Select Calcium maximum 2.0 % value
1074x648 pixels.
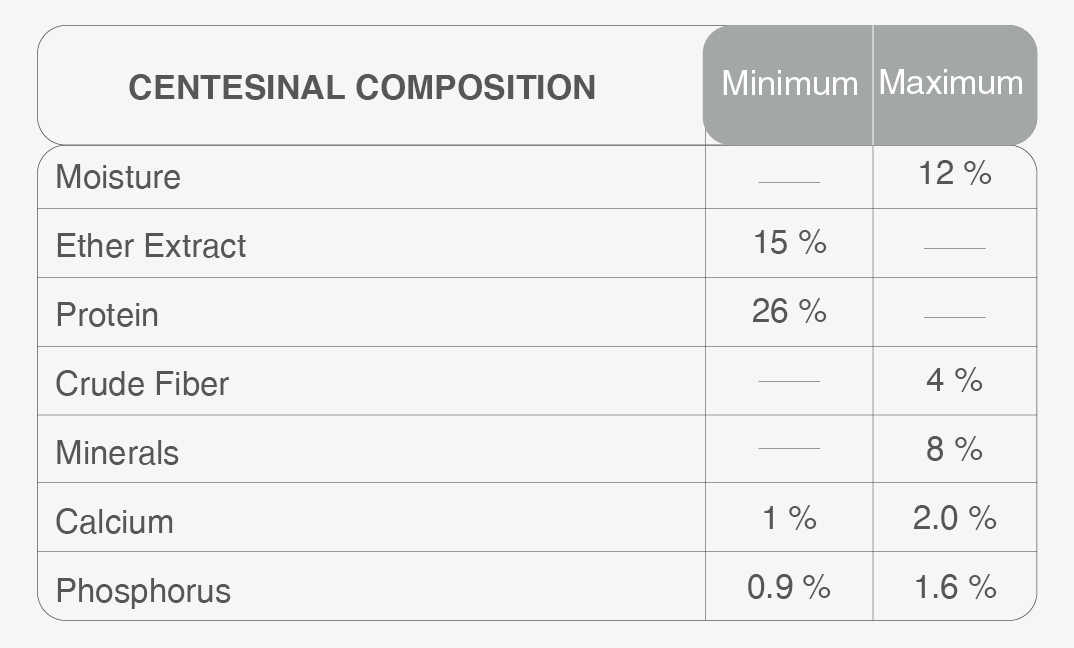[955, 518]
